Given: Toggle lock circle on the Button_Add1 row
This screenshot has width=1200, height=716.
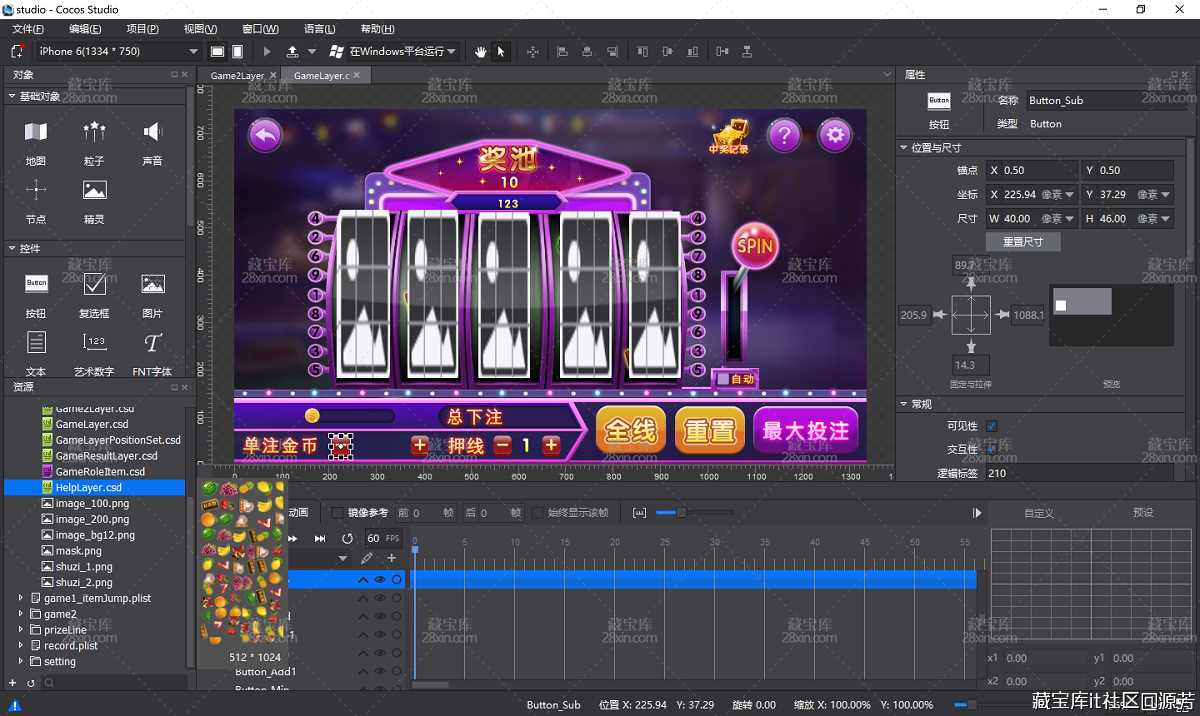Looking at the screenshot, I should pyautogui.click(x=396, y=671).
